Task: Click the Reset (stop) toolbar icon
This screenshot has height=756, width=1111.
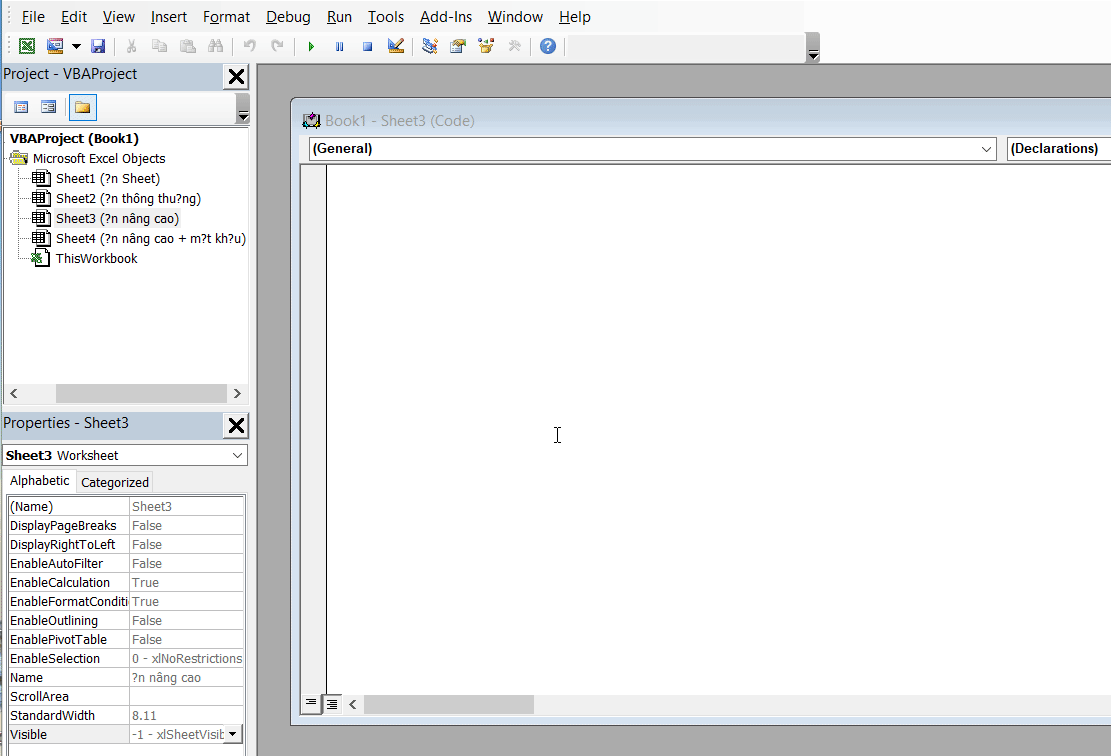Action: coord(367,46)
